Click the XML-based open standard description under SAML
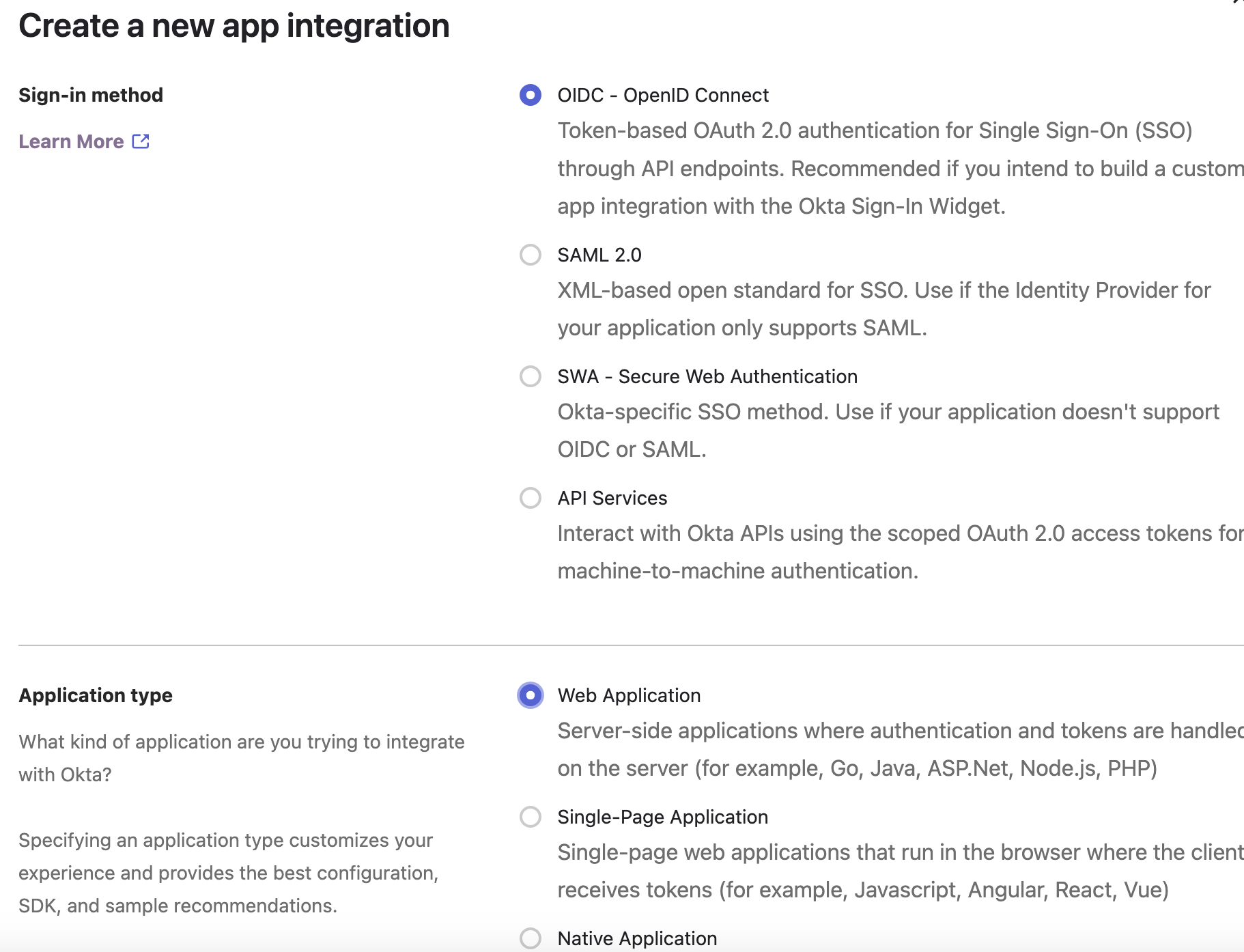The height and width of the screenshot is (952, 1244). click(884, 309)
